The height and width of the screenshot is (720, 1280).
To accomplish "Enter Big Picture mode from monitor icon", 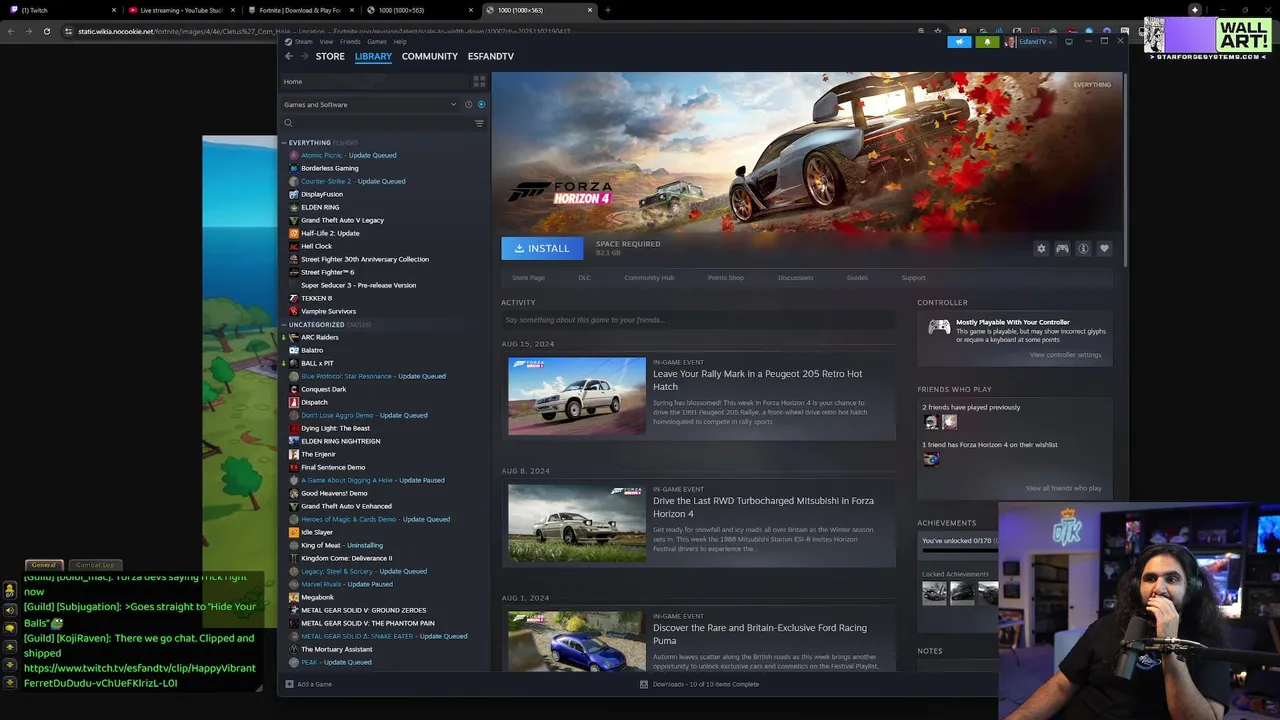I will [x=1068, y=42].
